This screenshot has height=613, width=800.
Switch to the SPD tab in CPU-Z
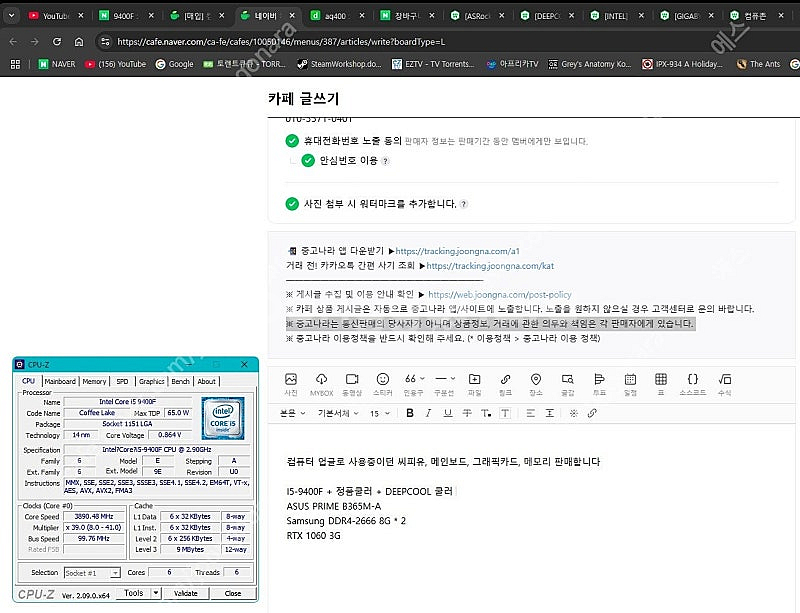pyautogui.click(x=122, y=381)
